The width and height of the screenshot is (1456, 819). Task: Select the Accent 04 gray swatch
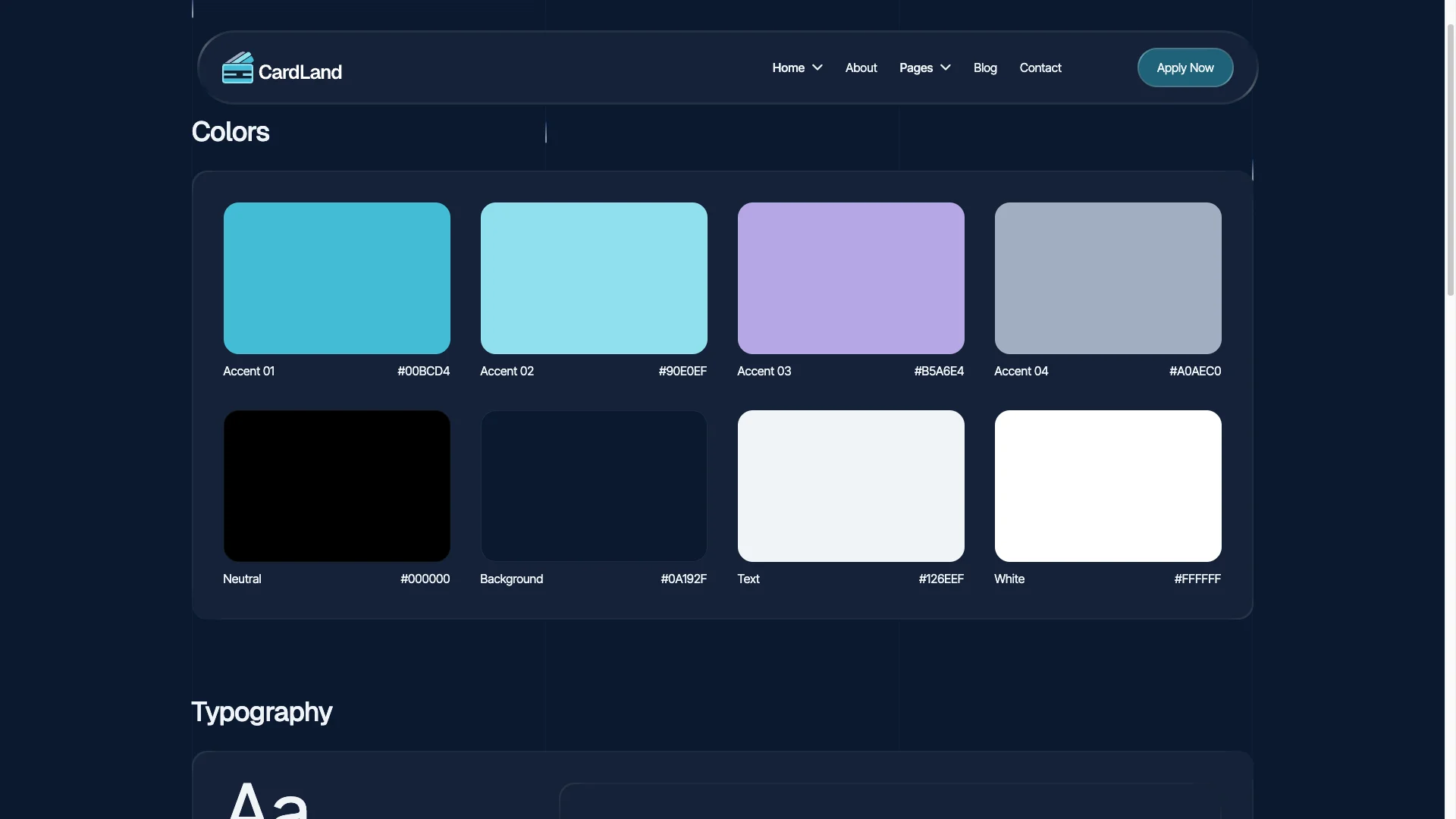1107,278
